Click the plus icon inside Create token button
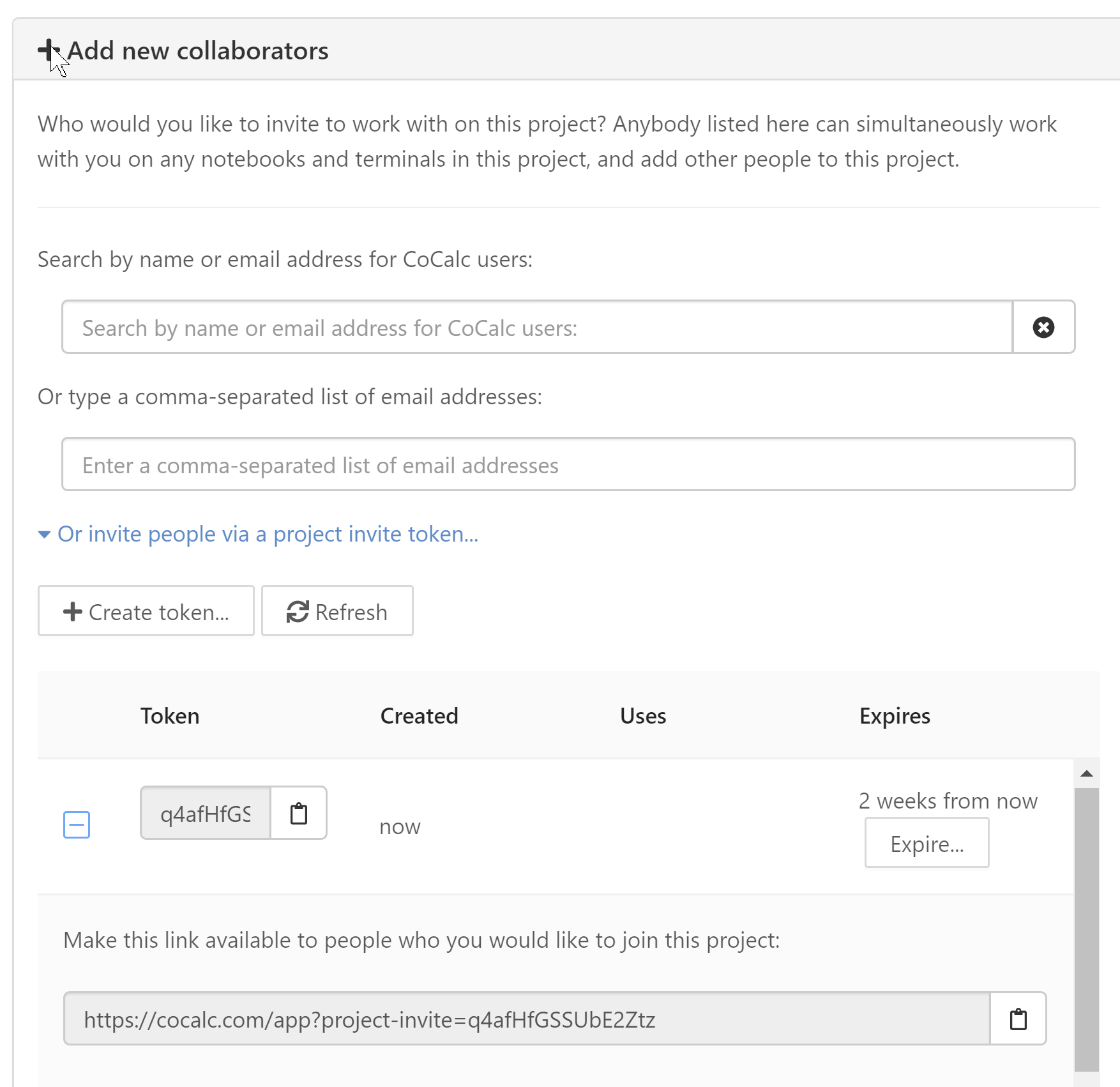The width and height of the screenshot is (1120, 1087). (x=72, y=611)
